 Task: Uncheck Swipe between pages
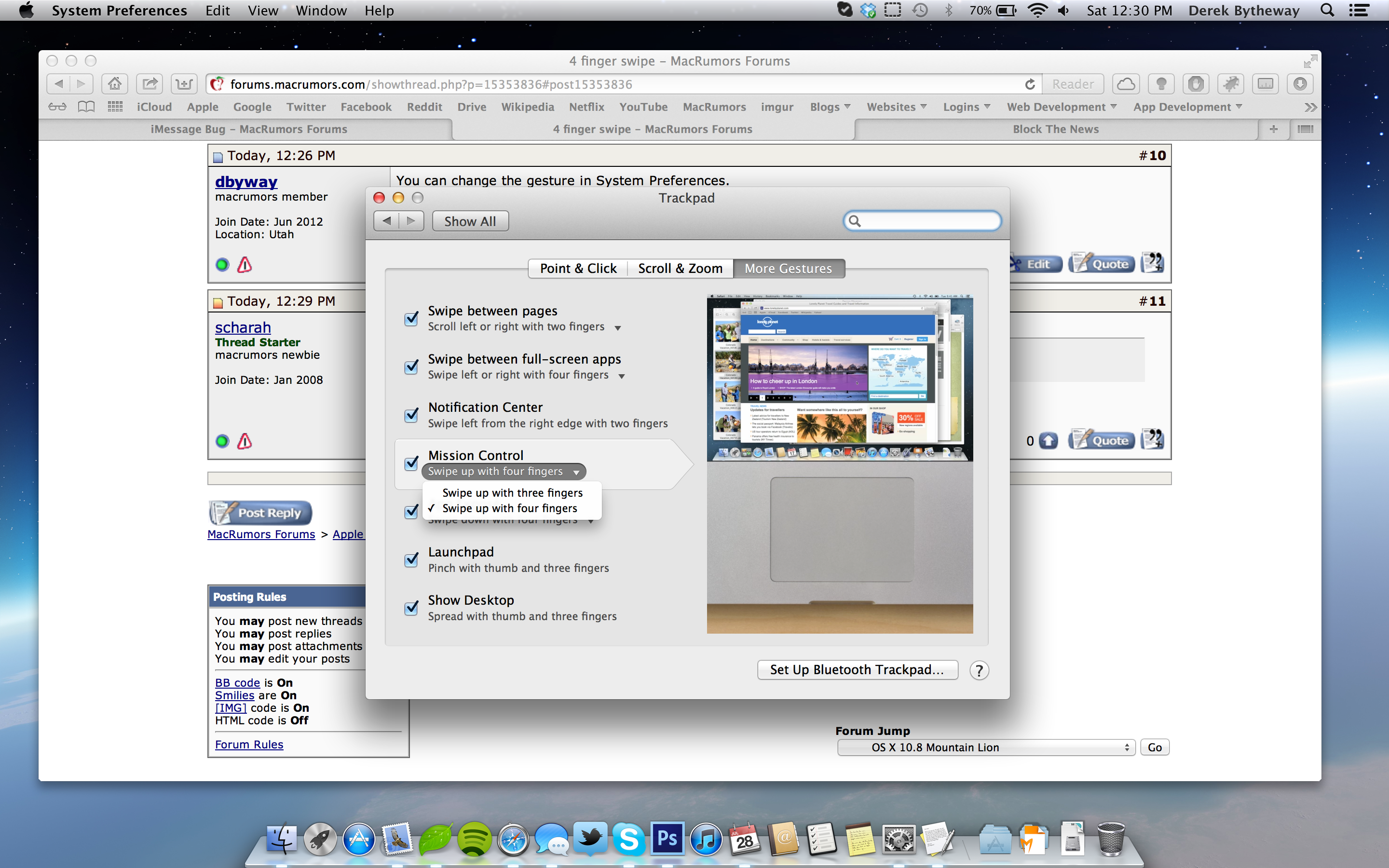[411, 318]
